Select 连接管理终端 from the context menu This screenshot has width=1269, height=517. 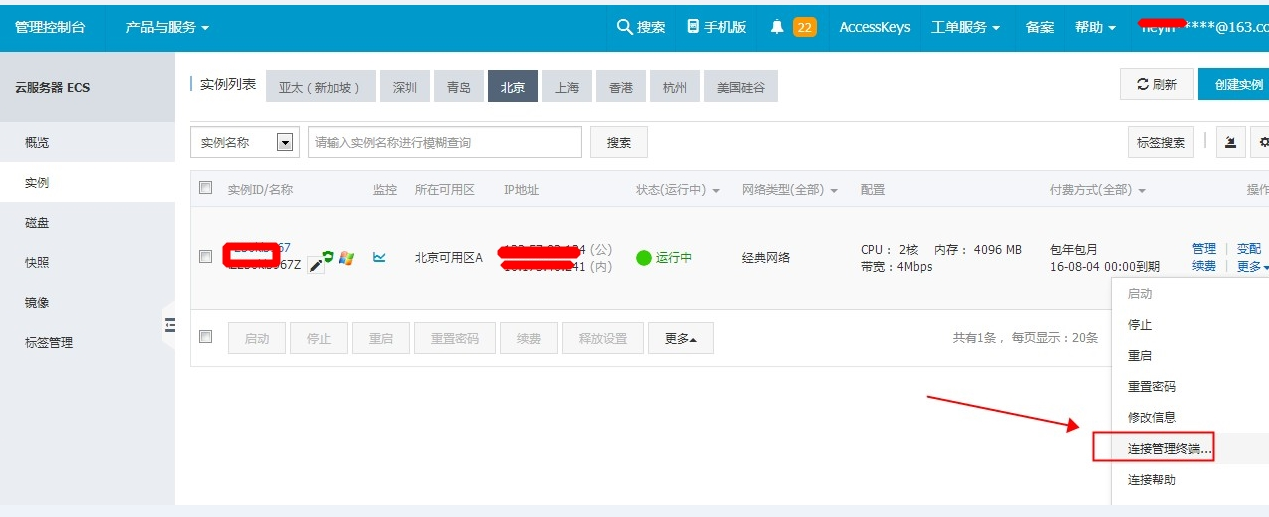pyautogui.click(x=1169, y=449)
